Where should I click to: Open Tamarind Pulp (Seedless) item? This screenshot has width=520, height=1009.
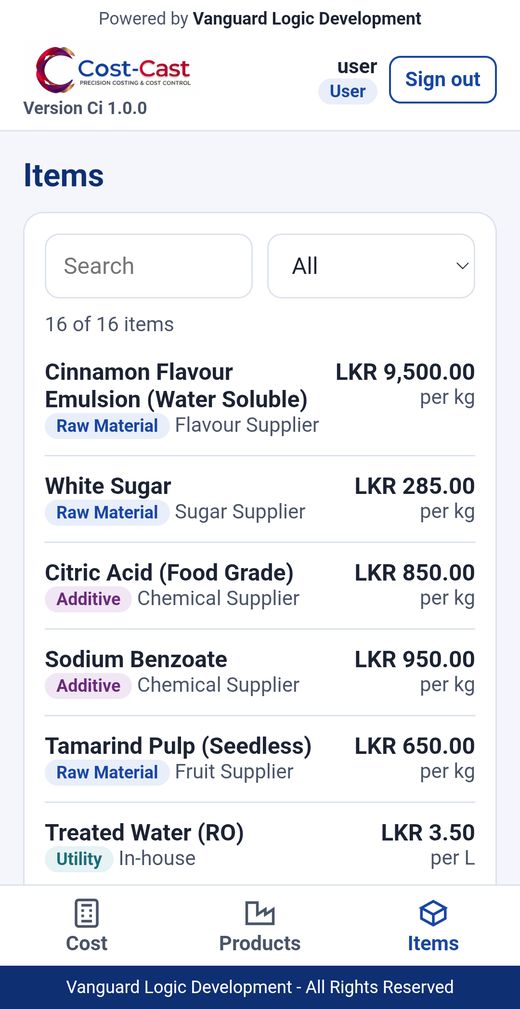tap(260, 759)
